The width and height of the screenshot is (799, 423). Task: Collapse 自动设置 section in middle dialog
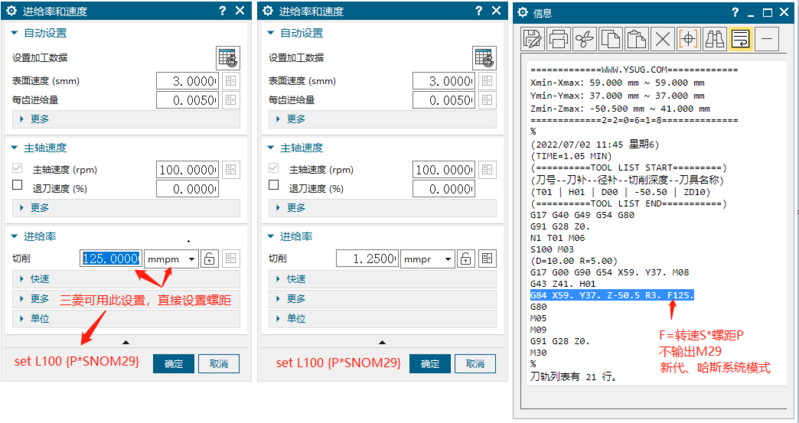click(271, 33)
